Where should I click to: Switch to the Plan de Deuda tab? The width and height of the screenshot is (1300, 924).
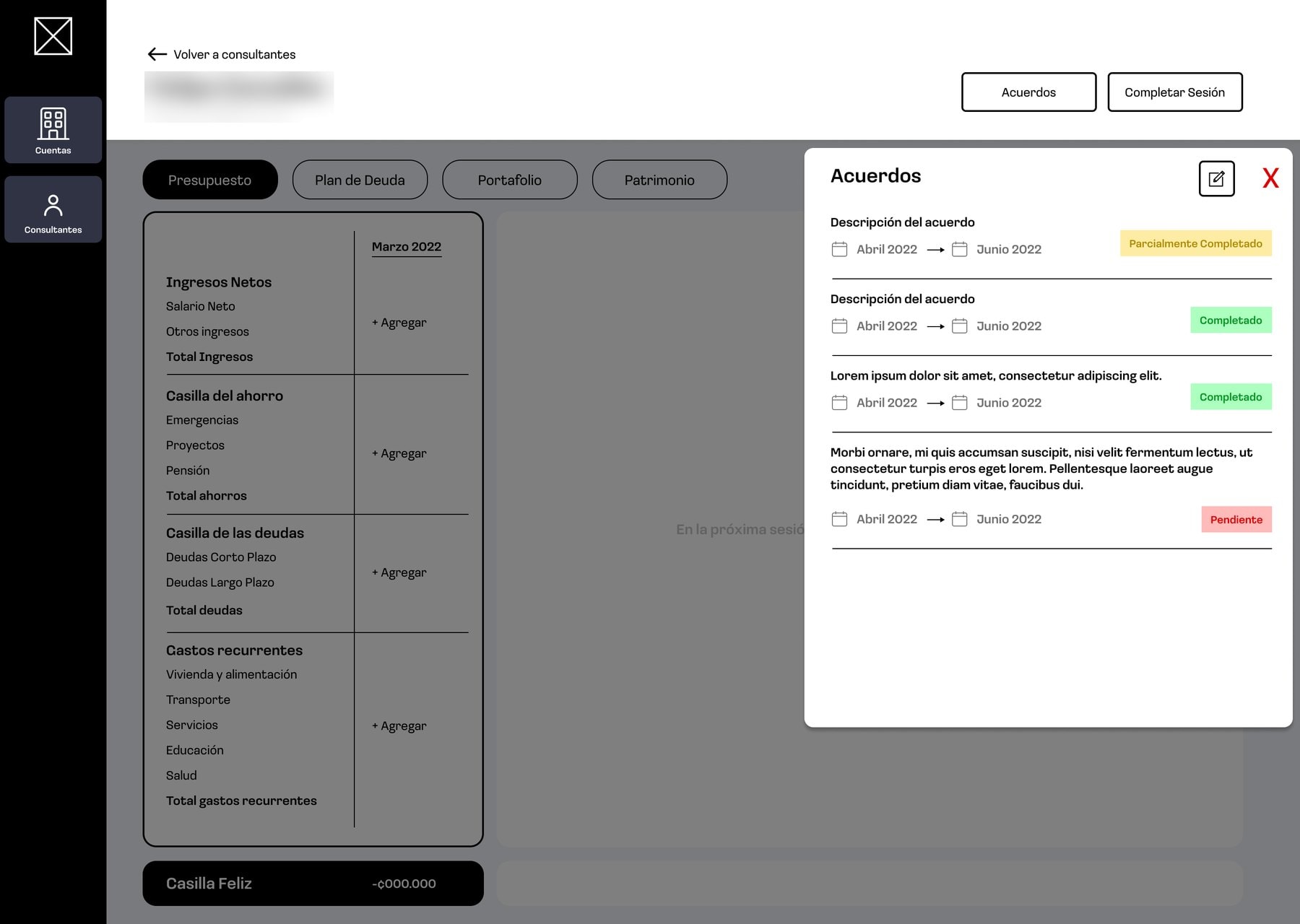(x=360, y=180)
